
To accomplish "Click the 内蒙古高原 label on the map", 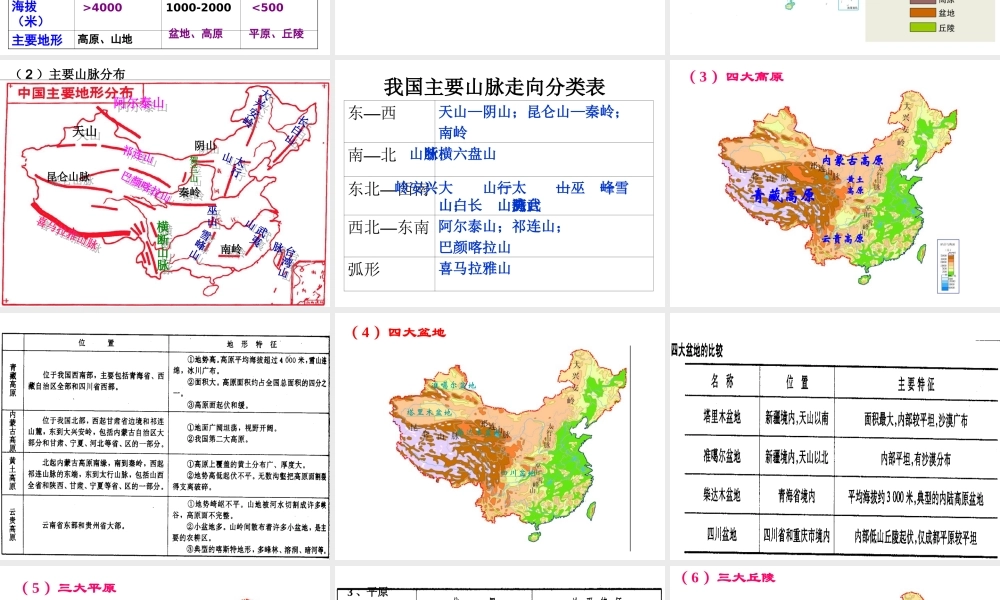I will [x=852, y=160].
